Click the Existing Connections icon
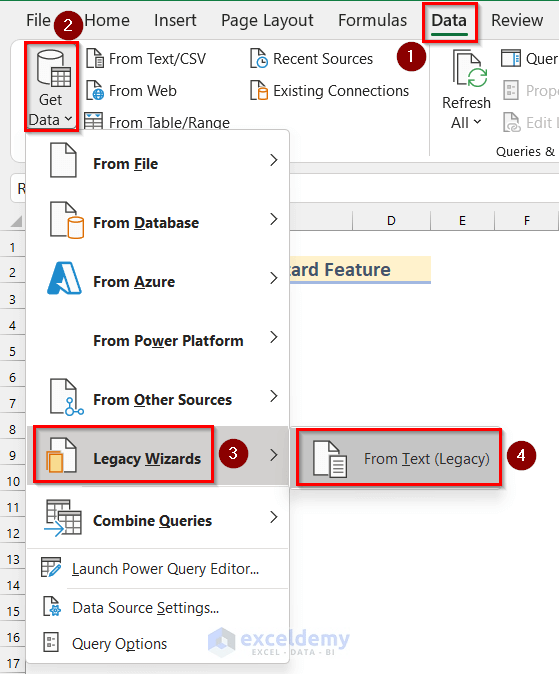This screenshot has height=674, width=559. [259, 90]
